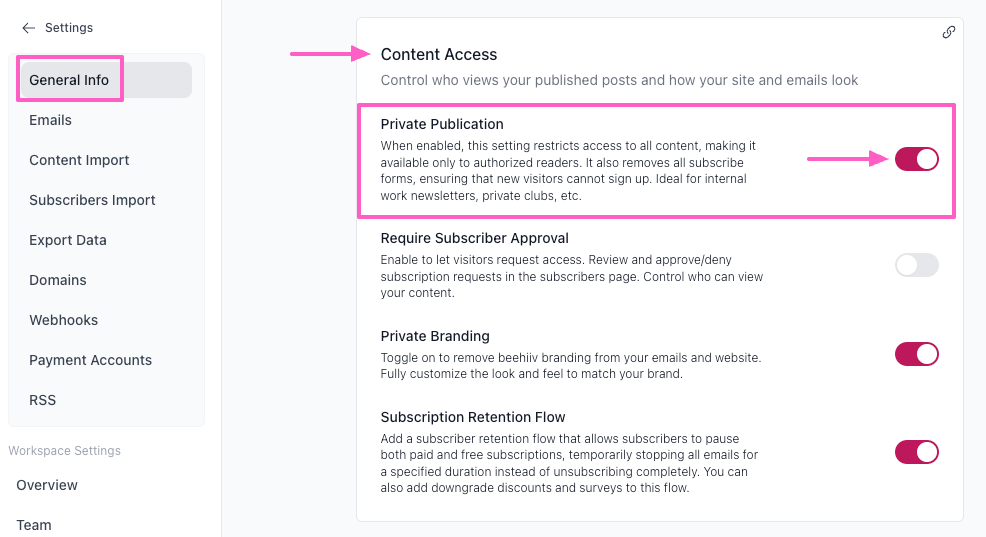Open the workspace Overview page
The image size is (986, 537).
tap(47, 485)
